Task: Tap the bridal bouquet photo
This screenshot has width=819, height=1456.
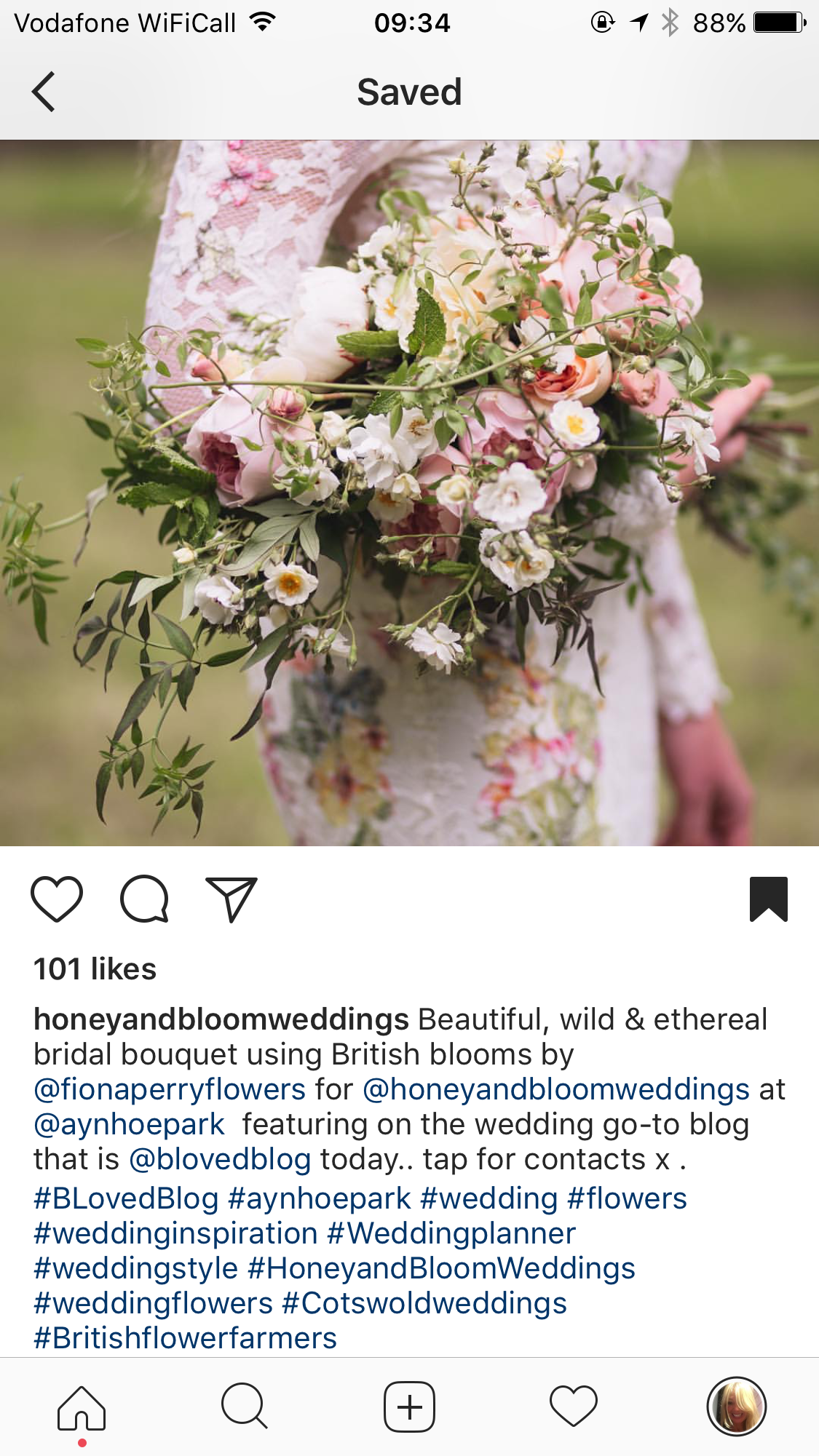Action: click(x=409, y=493)
